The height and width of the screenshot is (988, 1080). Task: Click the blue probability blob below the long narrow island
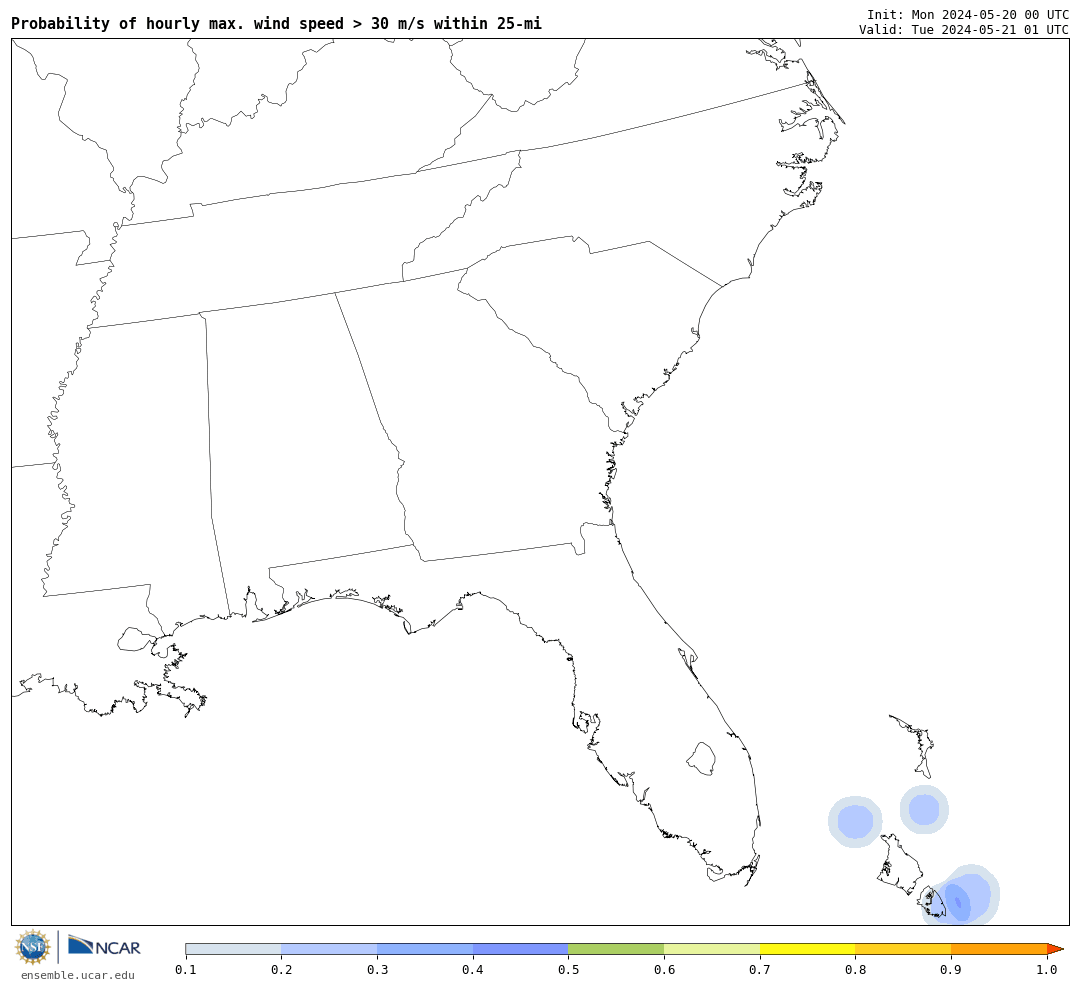click(x=924, y=809)
